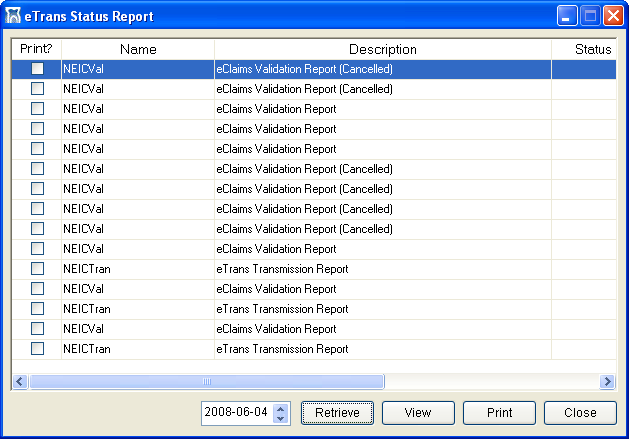
Task: Click the horizontal scrollbar thumb
Action: tap(206, 381)
